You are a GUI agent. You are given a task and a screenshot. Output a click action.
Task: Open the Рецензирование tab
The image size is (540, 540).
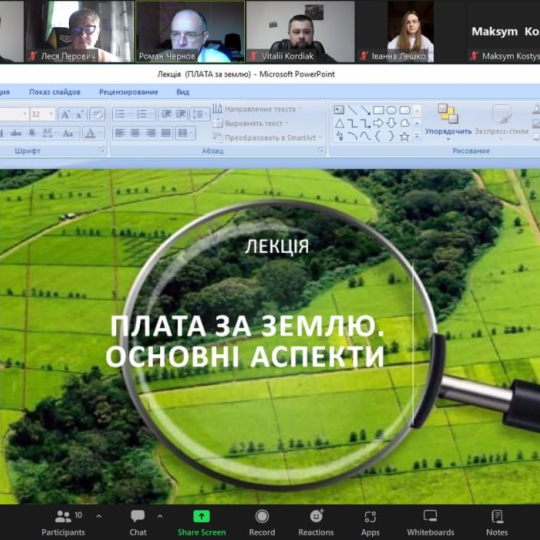coord(128,92)
